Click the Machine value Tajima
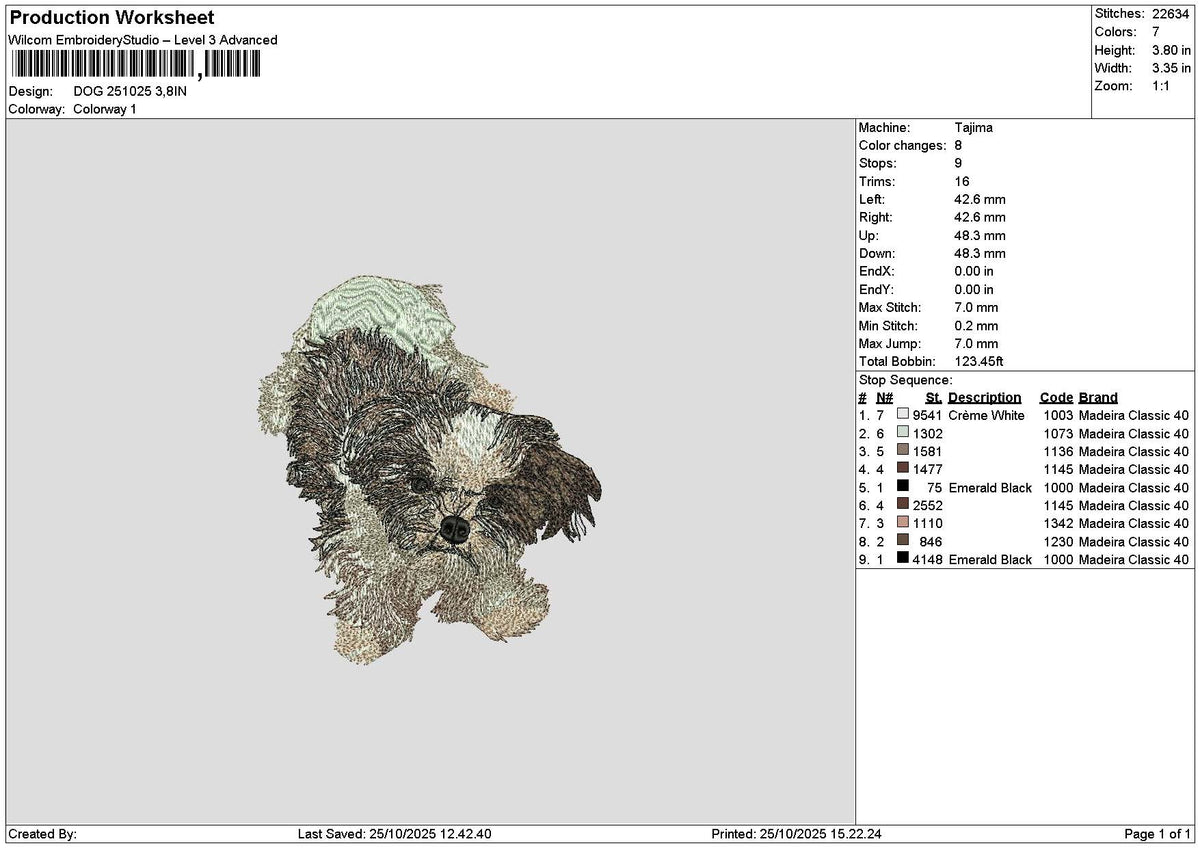 974,128
